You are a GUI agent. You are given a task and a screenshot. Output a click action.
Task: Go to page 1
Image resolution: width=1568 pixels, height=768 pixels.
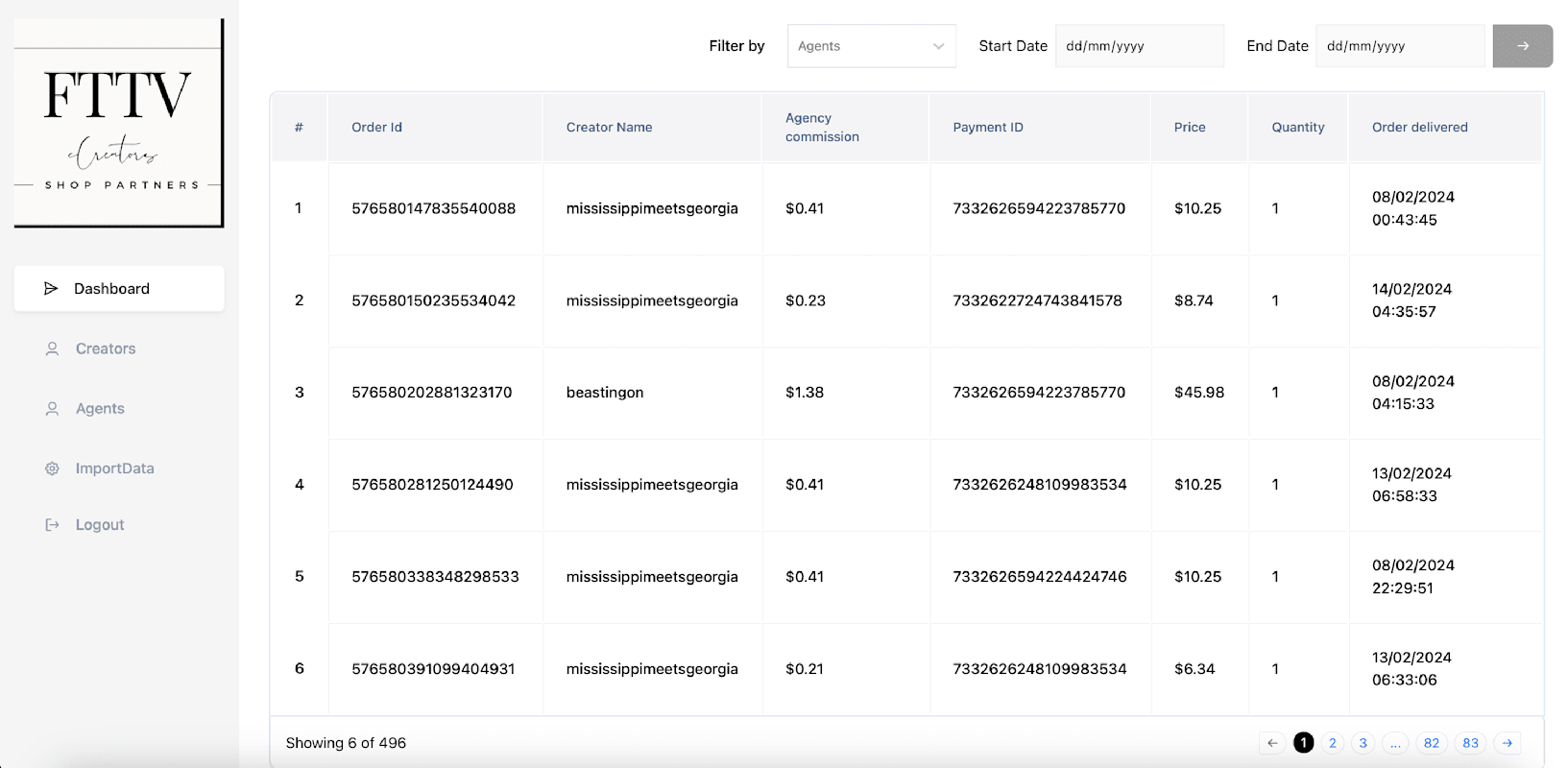[x=1303, y=743]
